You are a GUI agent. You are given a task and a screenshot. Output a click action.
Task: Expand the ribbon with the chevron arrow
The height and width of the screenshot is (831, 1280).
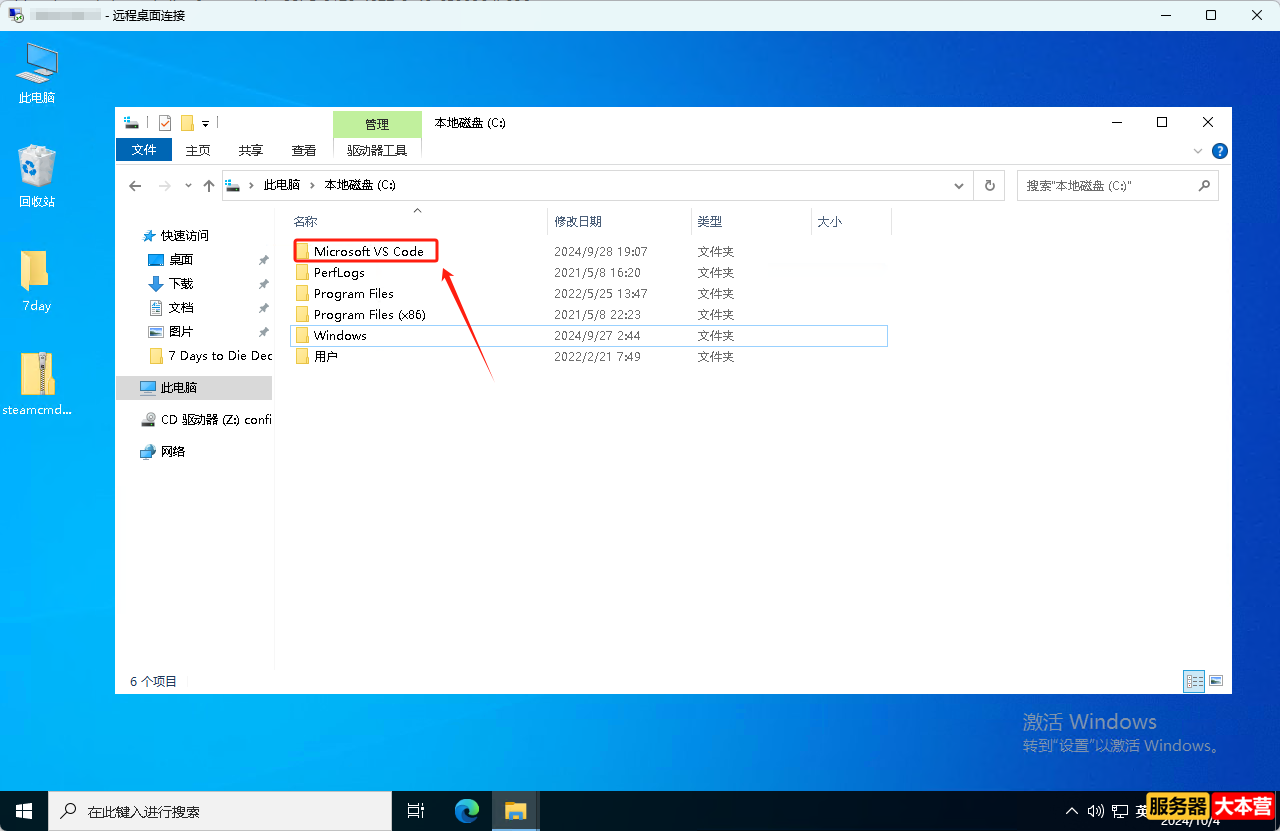[x=1198, y=151]
